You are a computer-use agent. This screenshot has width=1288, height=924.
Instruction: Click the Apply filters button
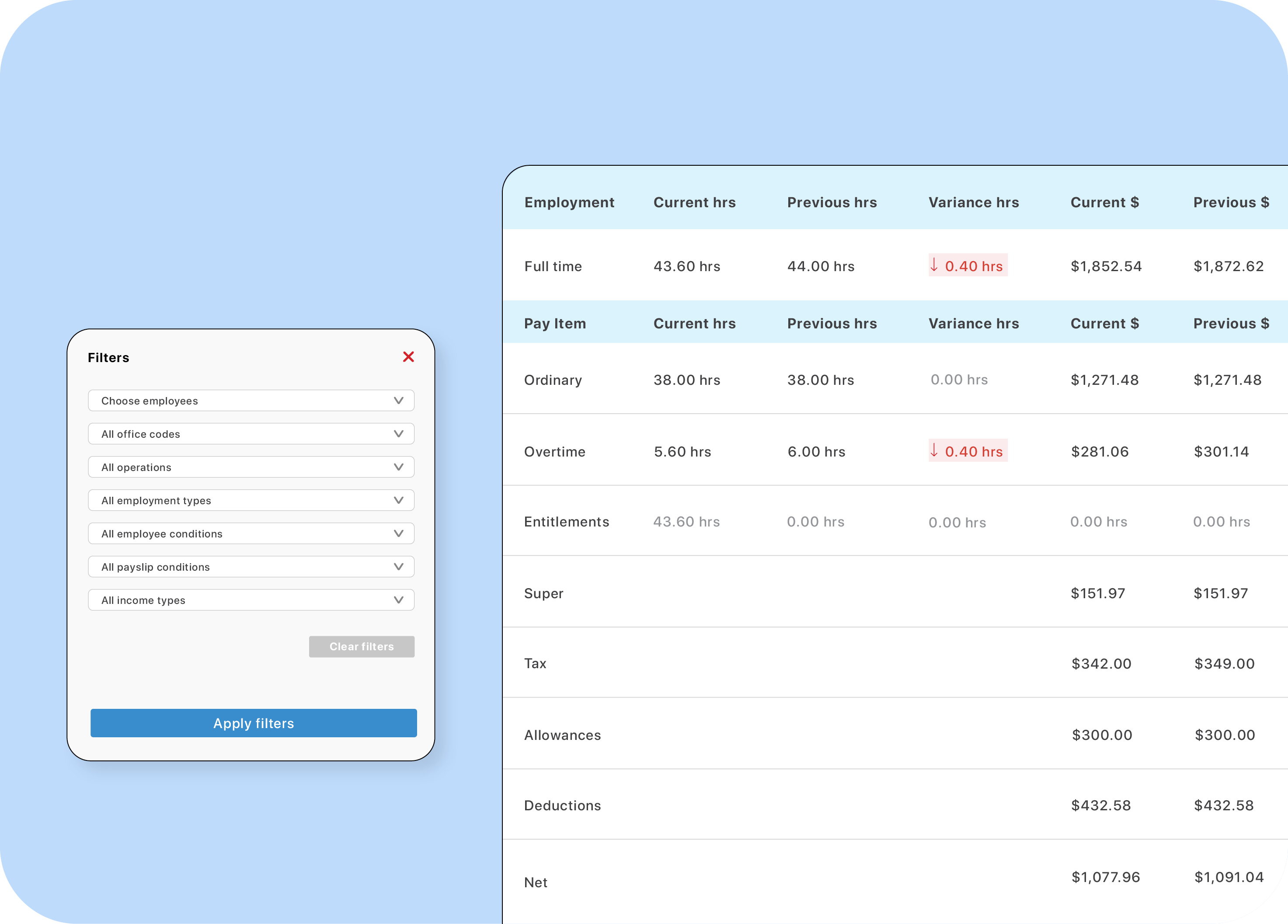[253, 723]
